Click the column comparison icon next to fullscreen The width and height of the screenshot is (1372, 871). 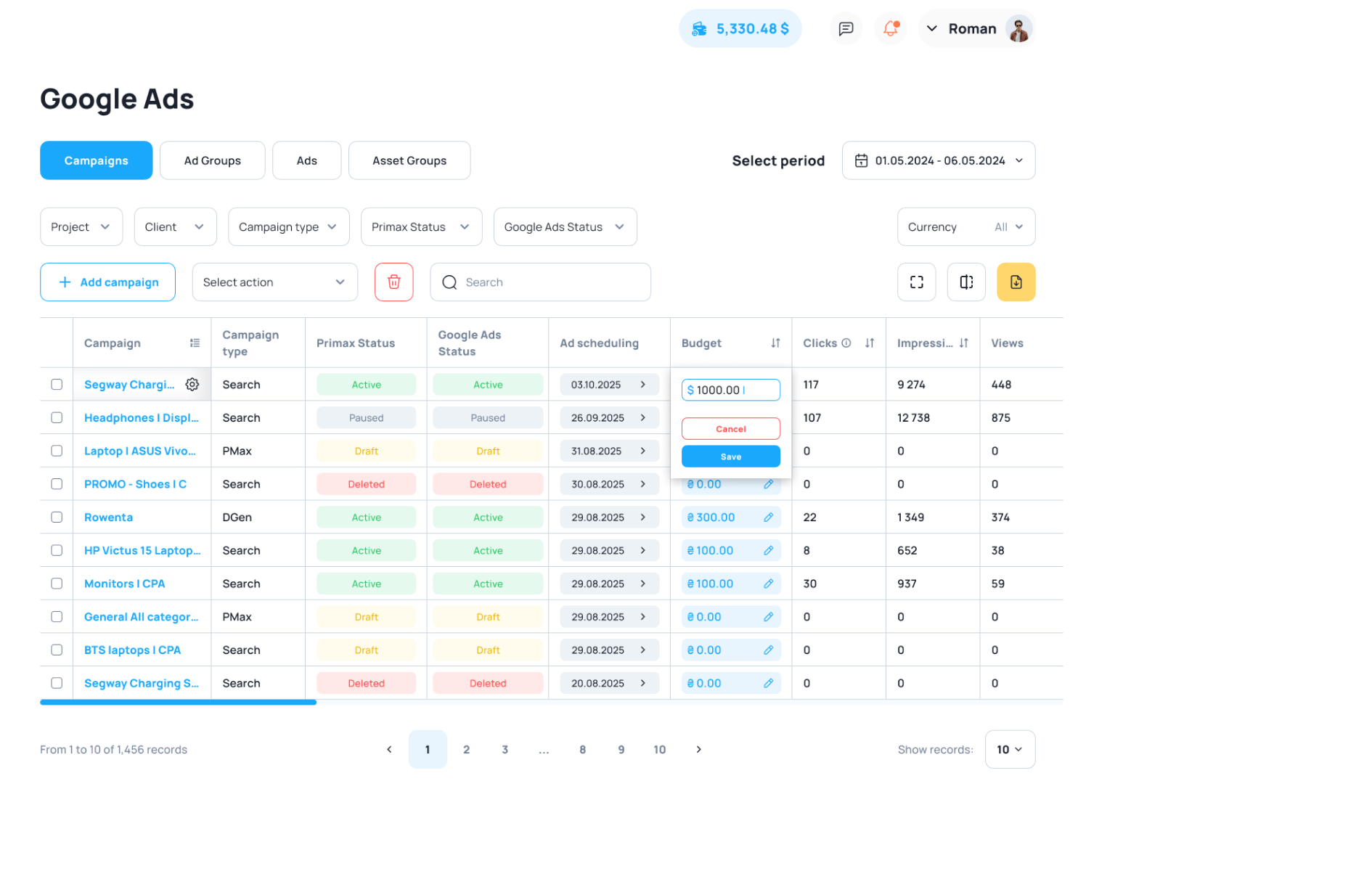pos(965,282)
